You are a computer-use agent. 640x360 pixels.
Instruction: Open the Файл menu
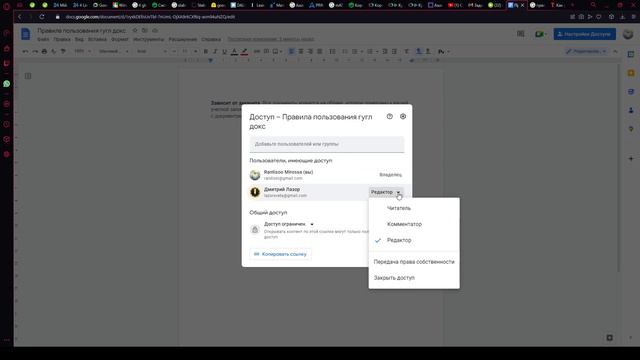click(43, 39)
